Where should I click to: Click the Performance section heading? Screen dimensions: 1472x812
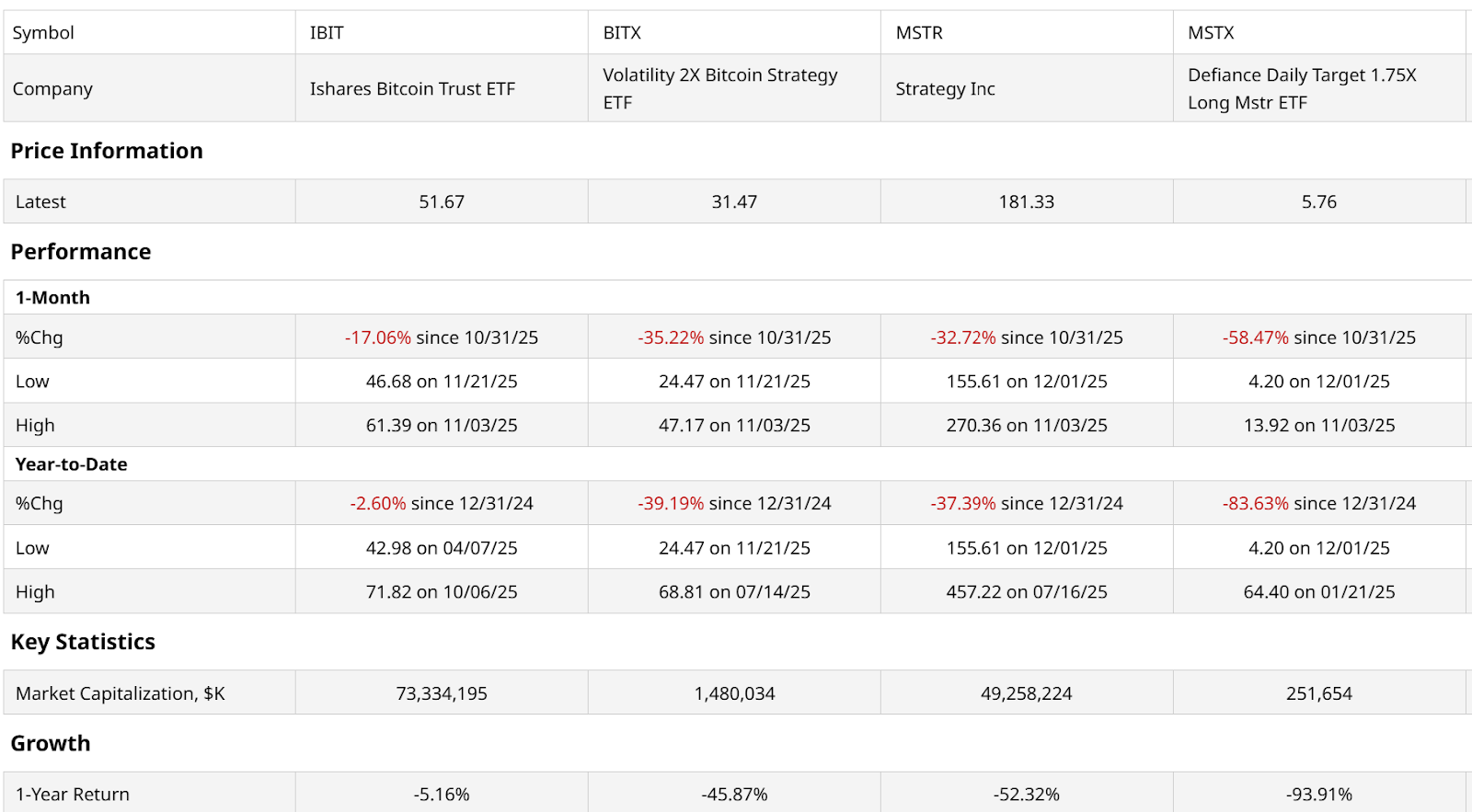point(81,252)
